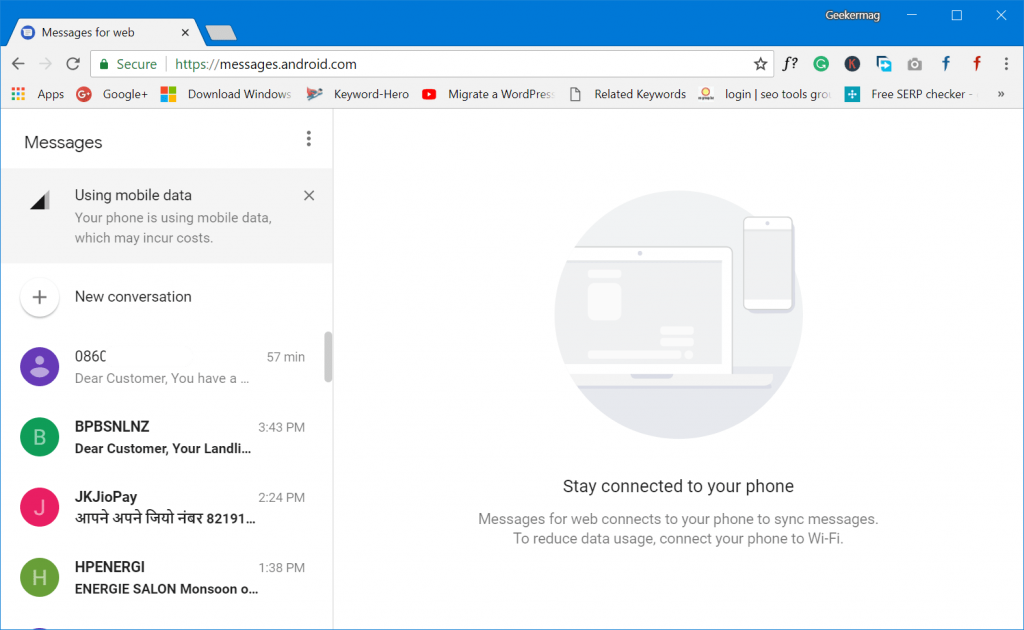This screenshot has width=1024, height=630.
Task: Click the blue f extension icon
Action: tap(946, 63)
